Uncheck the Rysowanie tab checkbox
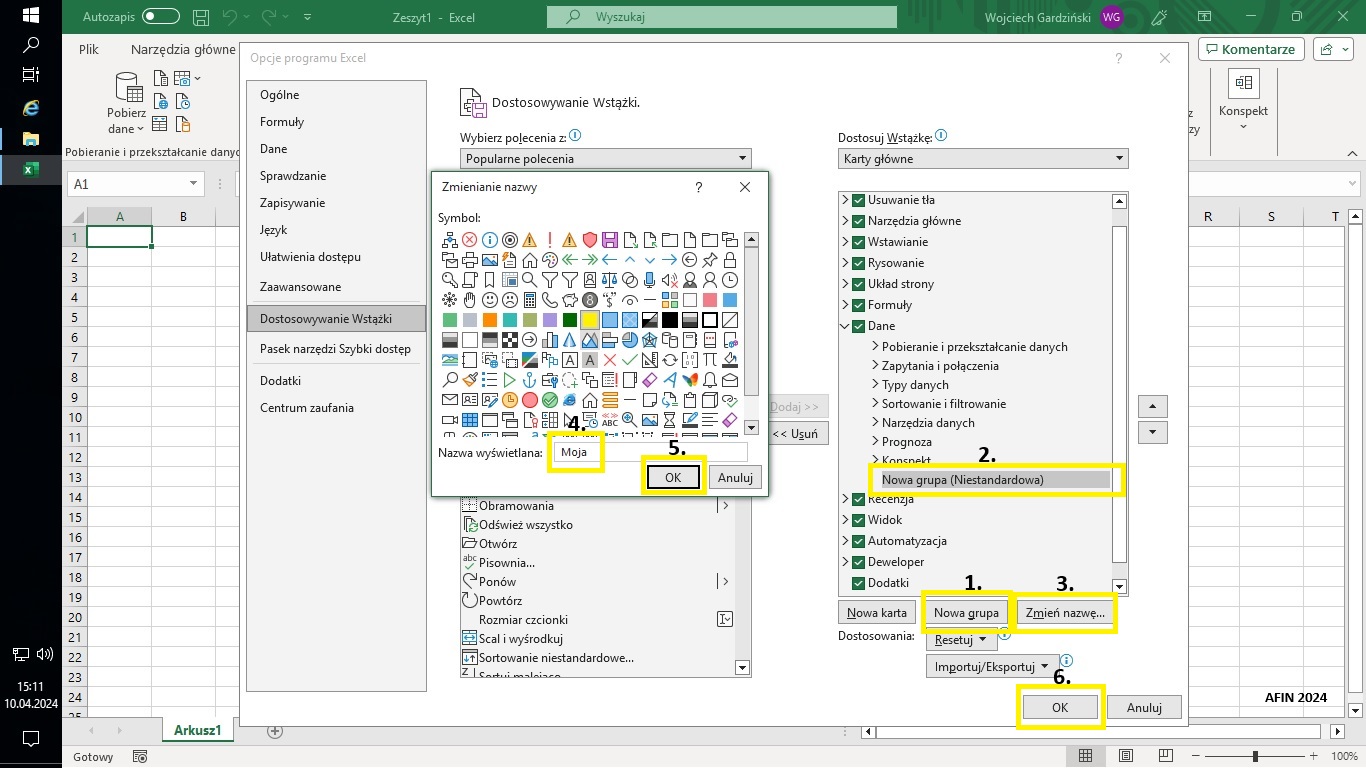This screenshot has height=768, width=1366. point(858,263)
